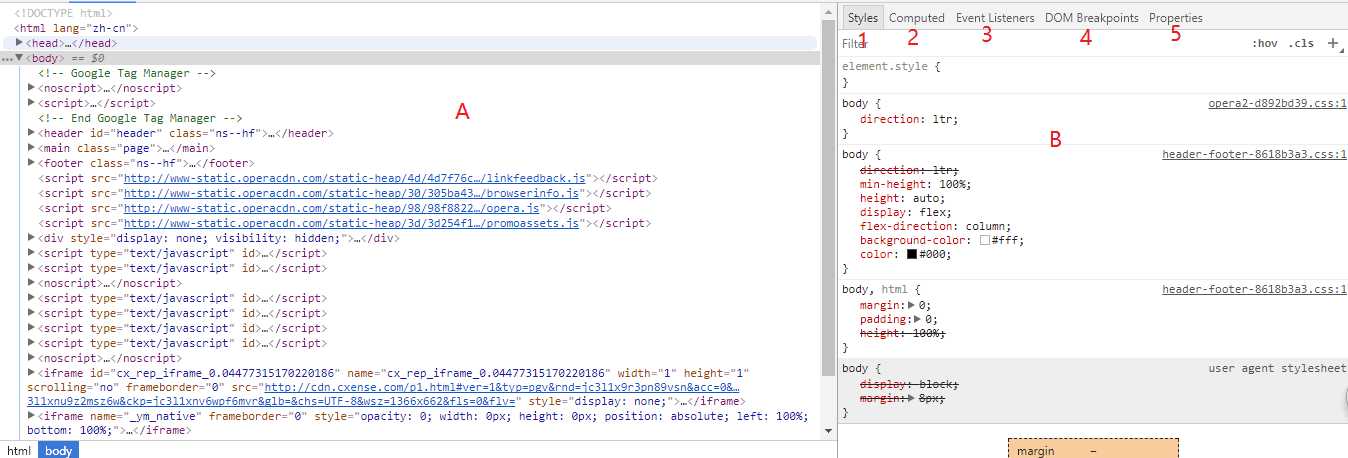The image size is (1348, 458).
Task: Click the DOM tree scrollbar up arrow
Action: coord(827,12)
